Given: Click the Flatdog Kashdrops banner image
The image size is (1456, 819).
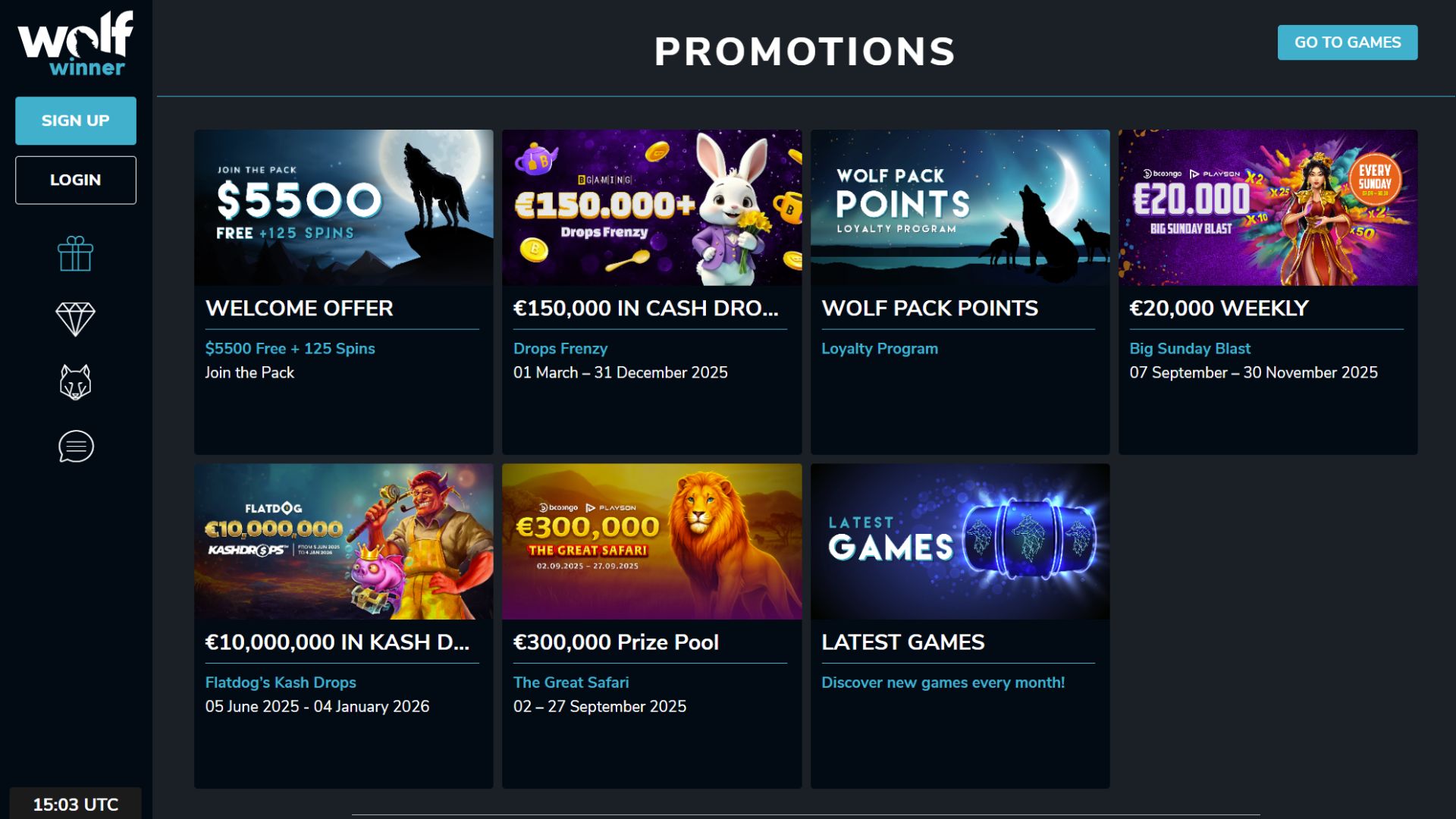Looking at the screenshot, I should tap(344, 541).
